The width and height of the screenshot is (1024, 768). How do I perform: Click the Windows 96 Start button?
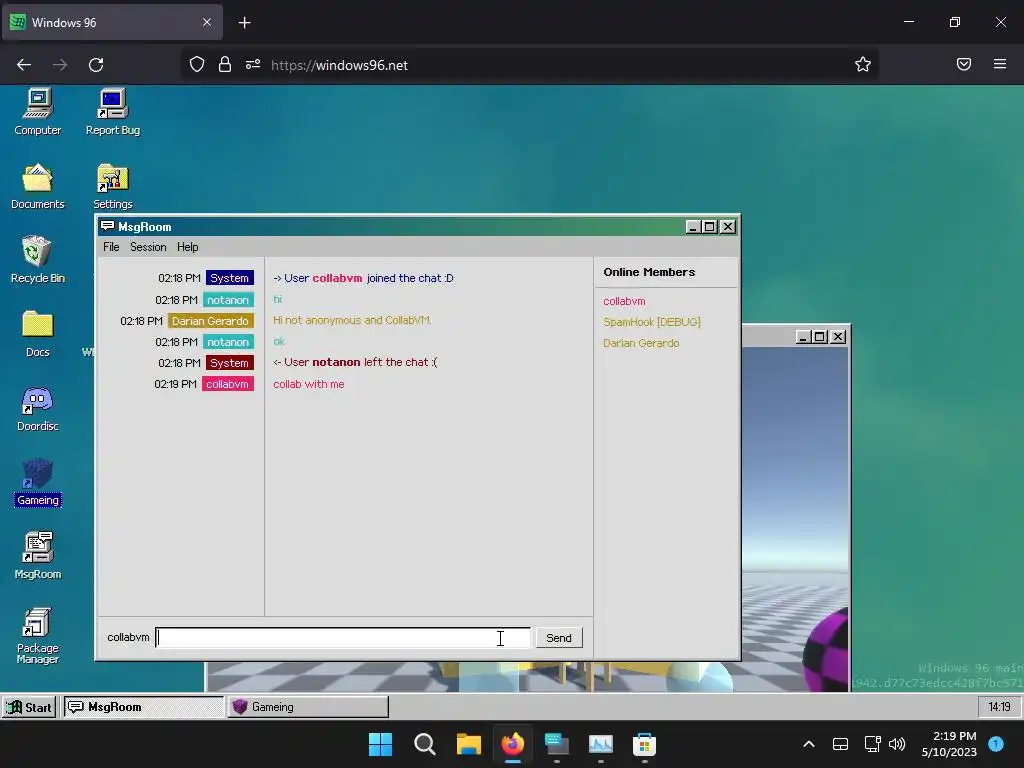click(x=29, y=707)
